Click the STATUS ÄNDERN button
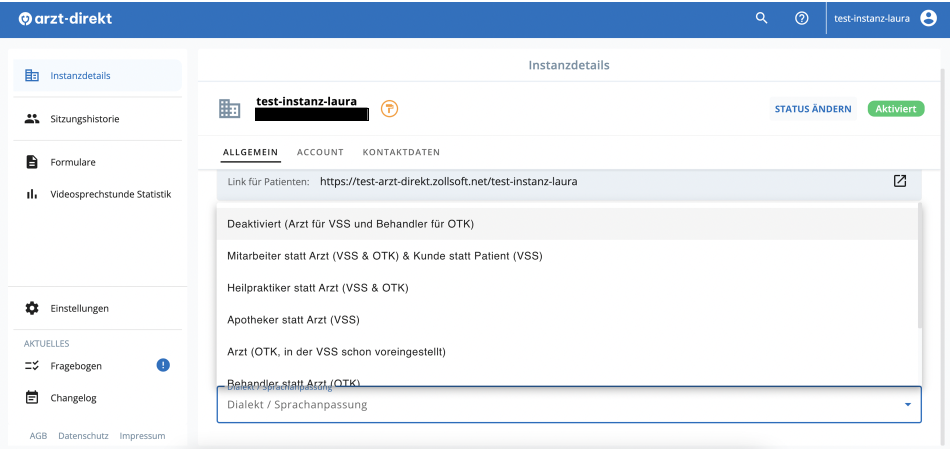This screenshot has width=950, height=449. coord(813,109)
